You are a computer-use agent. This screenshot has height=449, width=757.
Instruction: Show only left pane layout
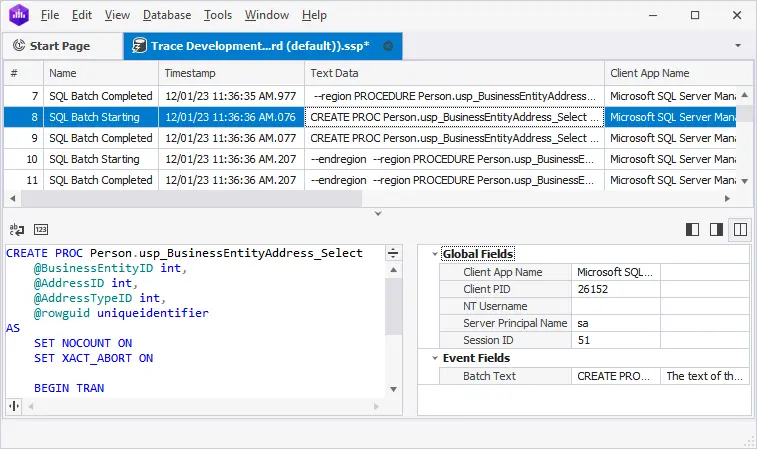pyautogui.click(x=692, y=229)
